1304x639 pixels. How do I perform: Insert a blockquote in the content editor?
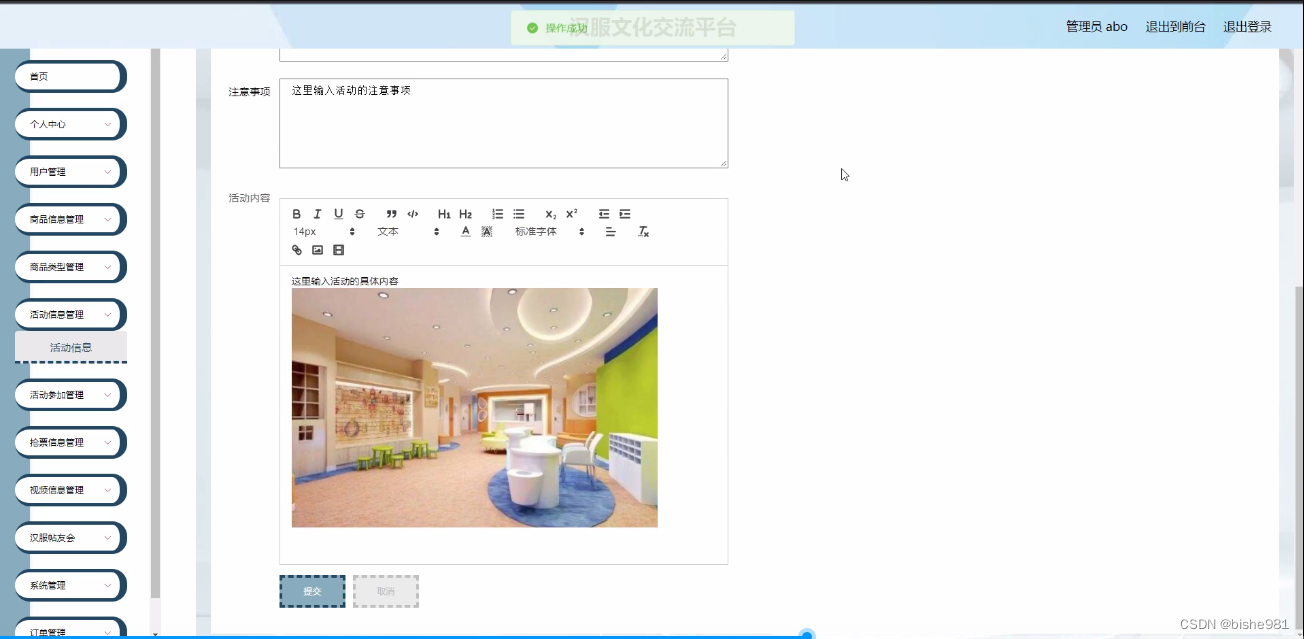391,213
